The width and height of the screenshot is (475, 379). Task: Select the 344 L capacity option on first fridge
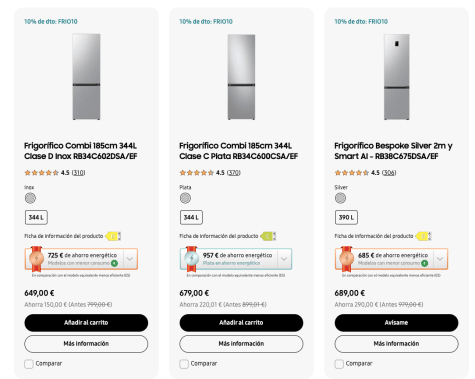click(x=36, y=218)
